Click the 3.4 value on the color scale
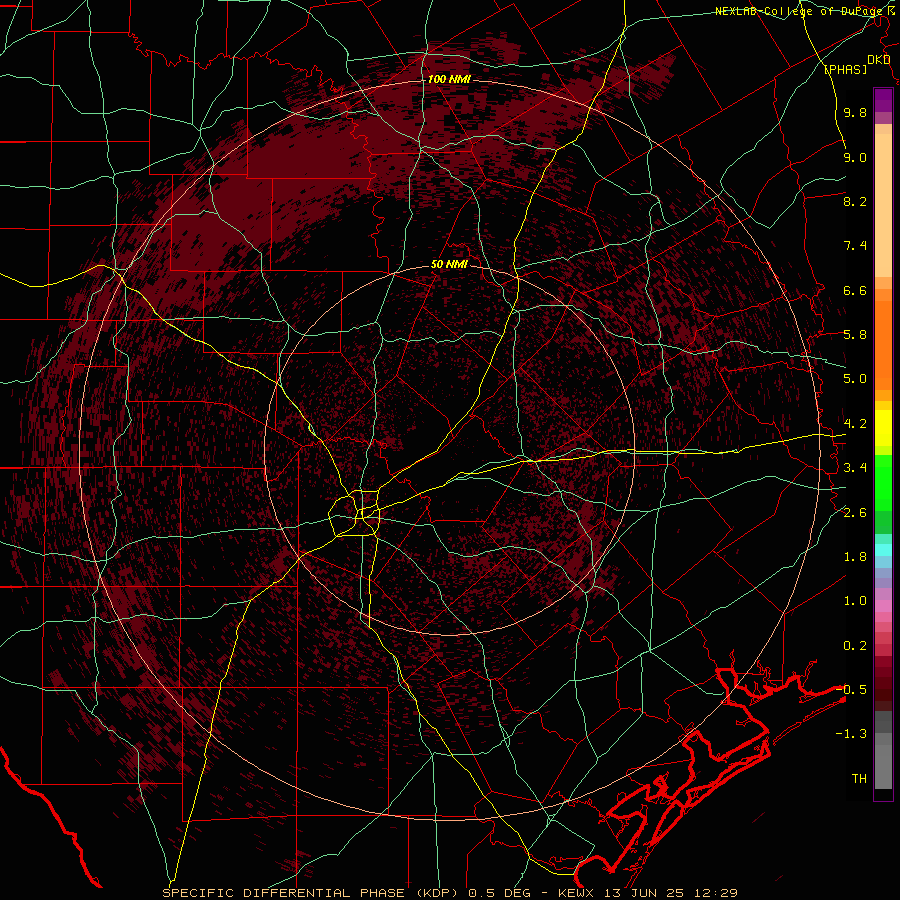 click(855, 468)
